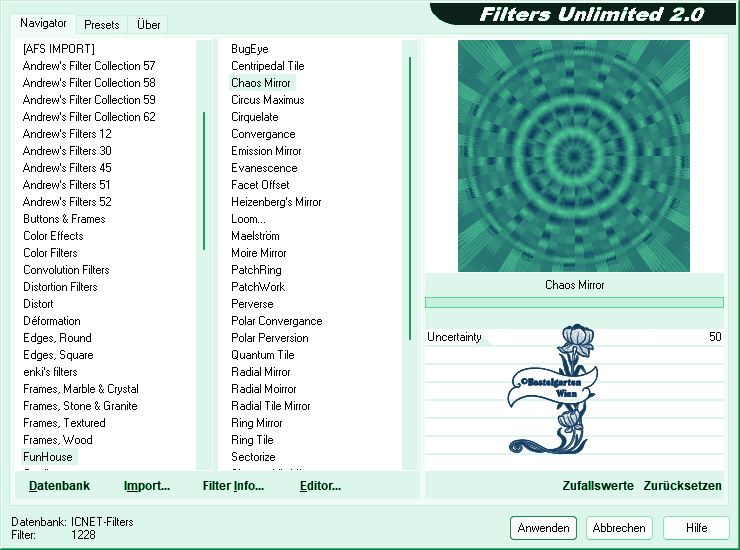Image resolution: width=740 pixels, height=550 pixels.
Task: Select Color Filters category
Action: pyautogui.click(x=50, y=253)
